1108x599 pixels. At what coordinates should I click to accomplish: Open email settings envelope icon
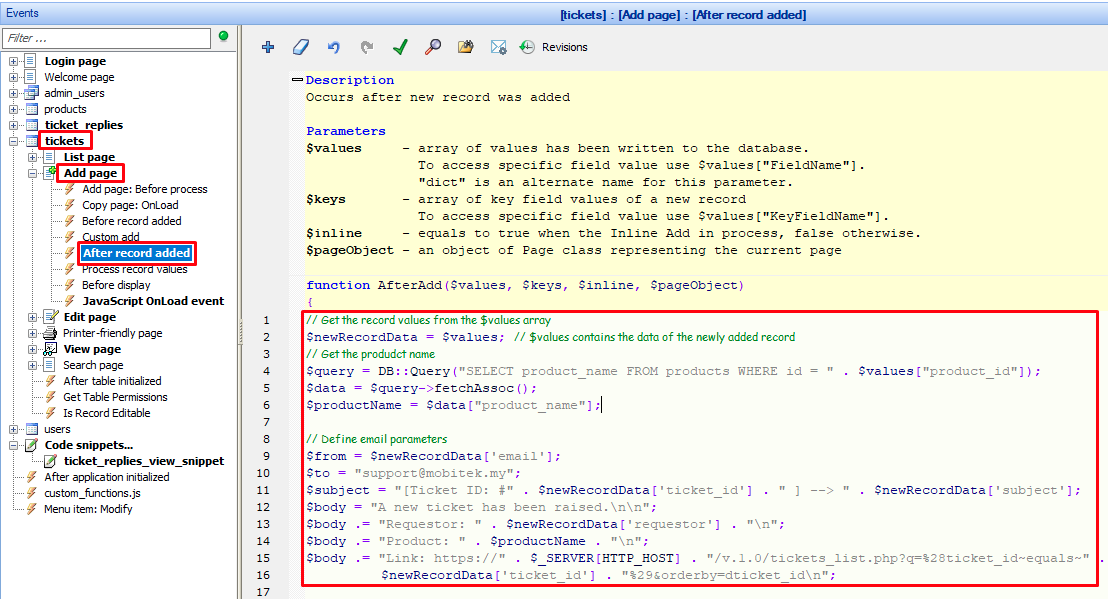point(498,47)
